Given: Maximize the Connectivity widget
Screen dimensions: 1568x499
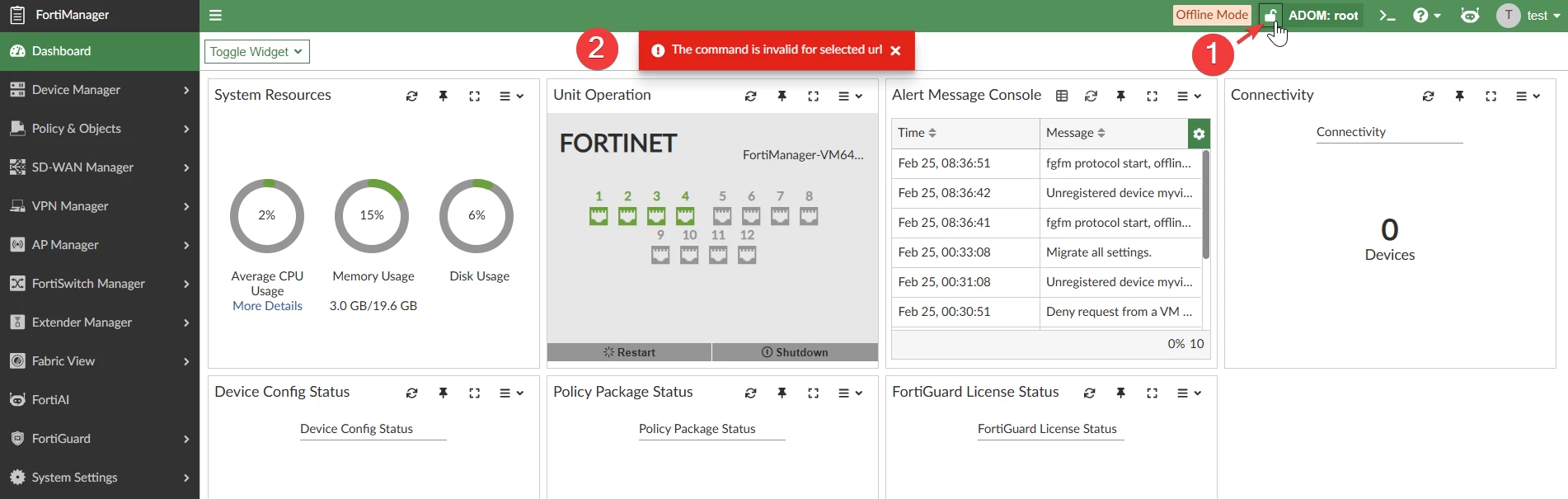Looking at the screenshot, I should coord(1491,97).
